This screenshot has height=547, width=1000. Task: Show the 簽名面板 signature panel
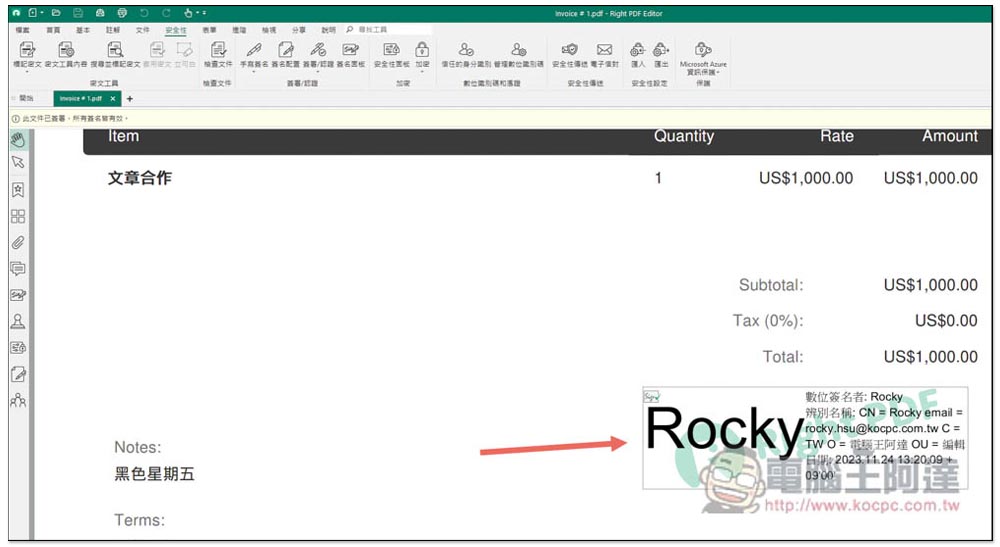click(351, 54)
